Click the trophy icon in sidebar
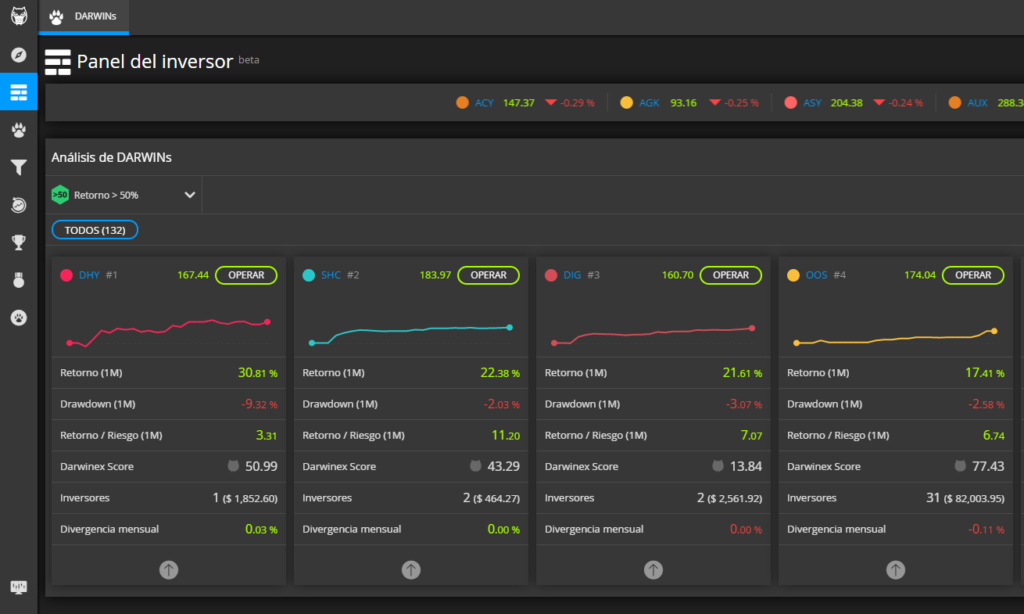The width and height of the screenshot is (1024, 614). [18, 242]
